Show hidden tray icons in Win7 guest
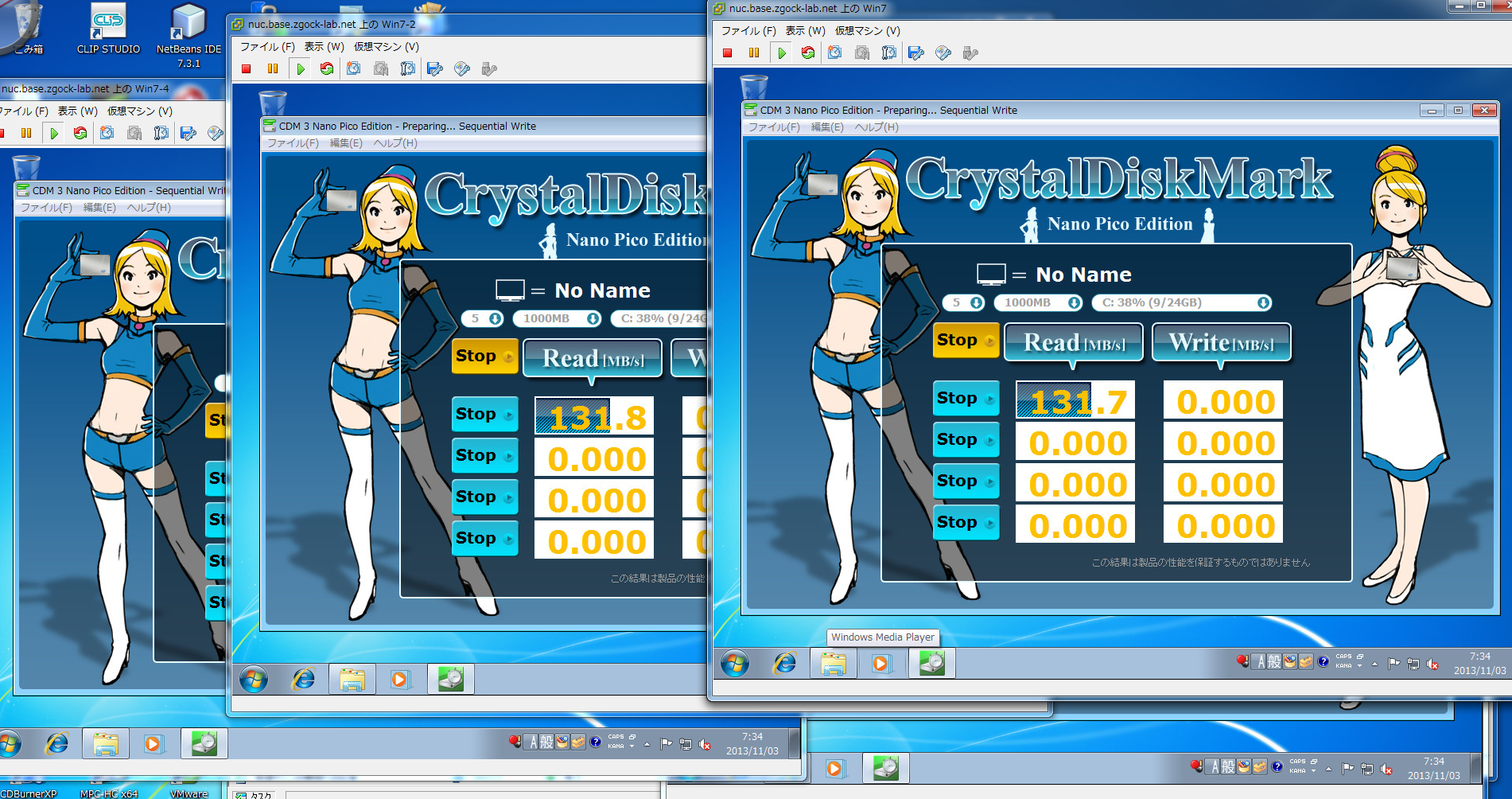The width and height of the screenshot is (1512, 799). click(x=1374, y=664)
